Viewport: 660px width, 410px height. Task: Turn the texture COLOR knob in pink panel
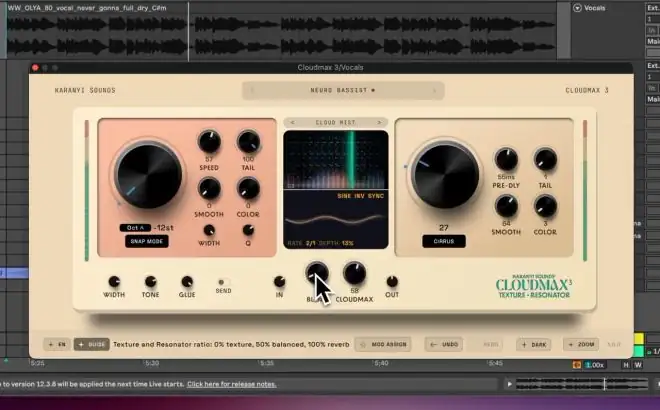[x=248, y=189]
